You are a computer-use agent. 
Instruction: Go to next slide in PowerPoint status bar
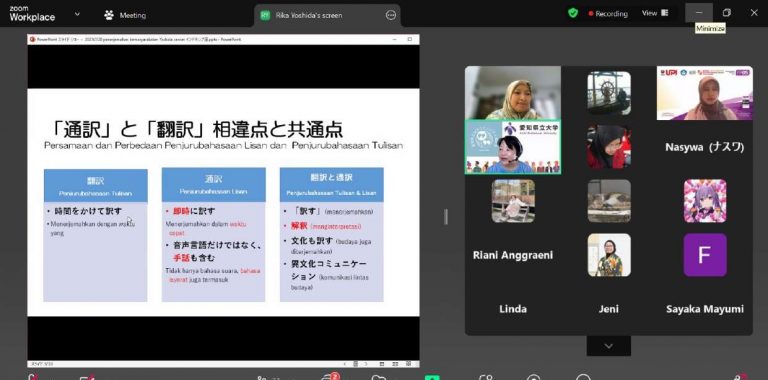tap(366, 364)
